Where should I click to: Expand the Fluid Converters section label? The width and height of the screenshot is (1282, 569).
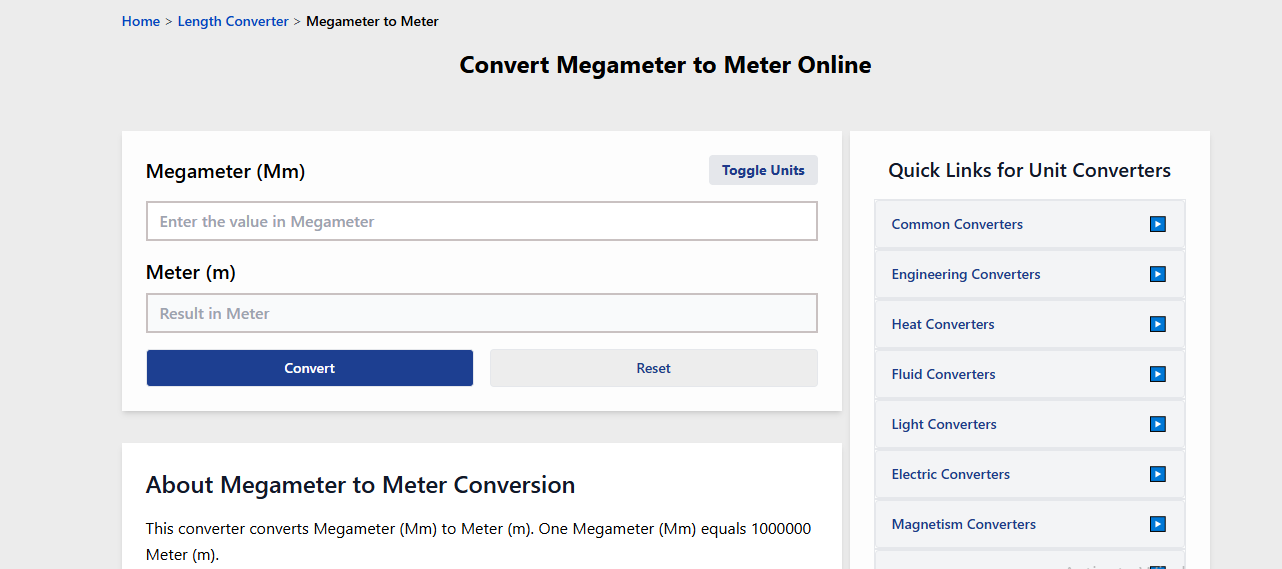point(944,374)
